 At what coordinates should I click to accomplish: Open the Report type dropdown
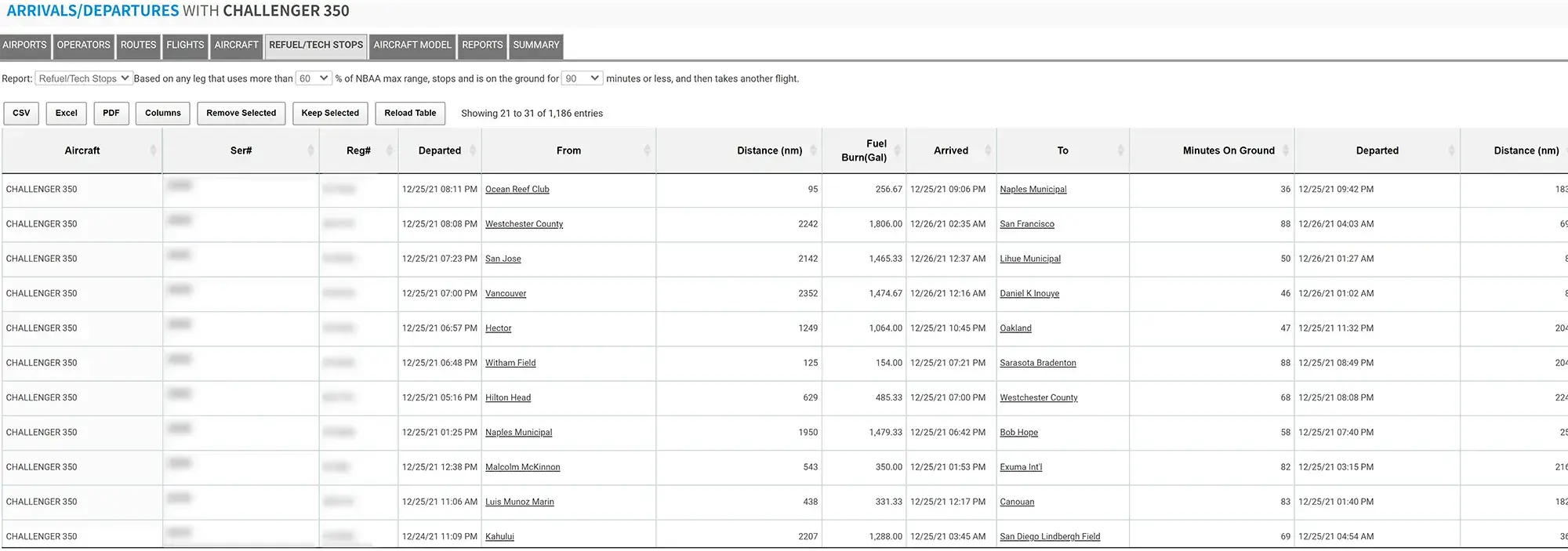pyautogui.click(x=84, y=78)
